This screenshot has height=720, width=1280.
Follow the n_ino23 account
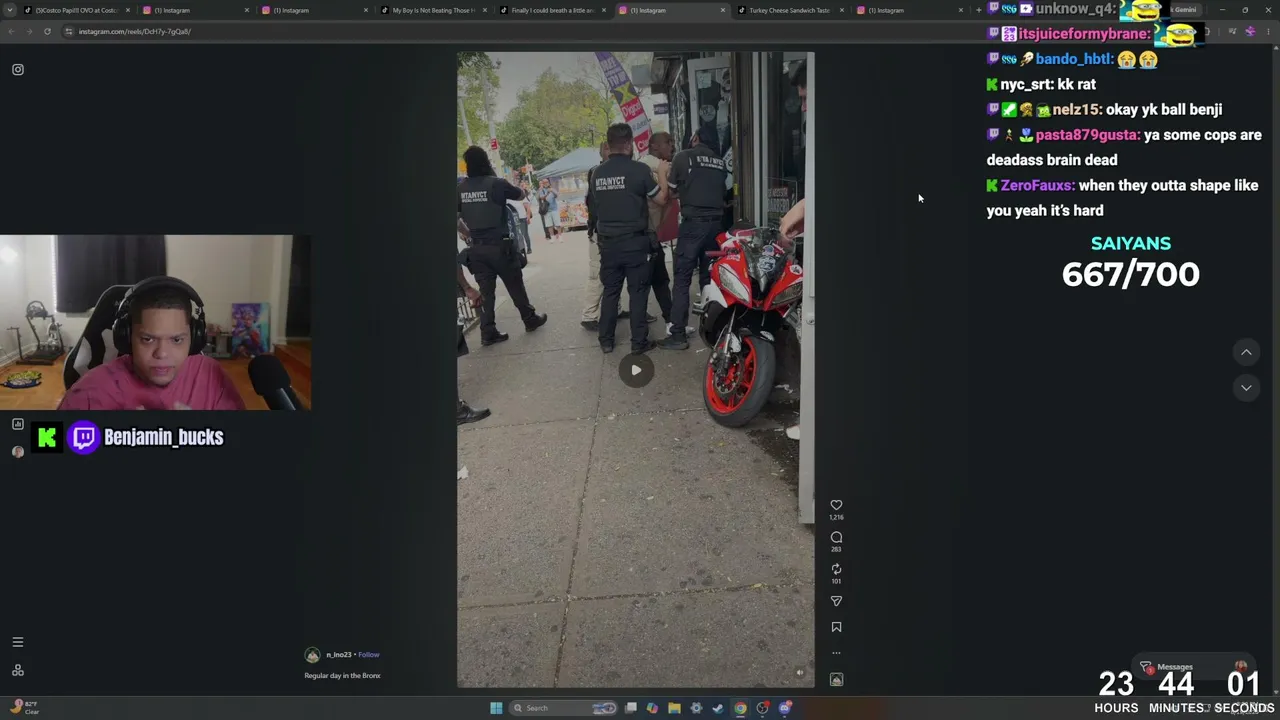pos(369,655)
